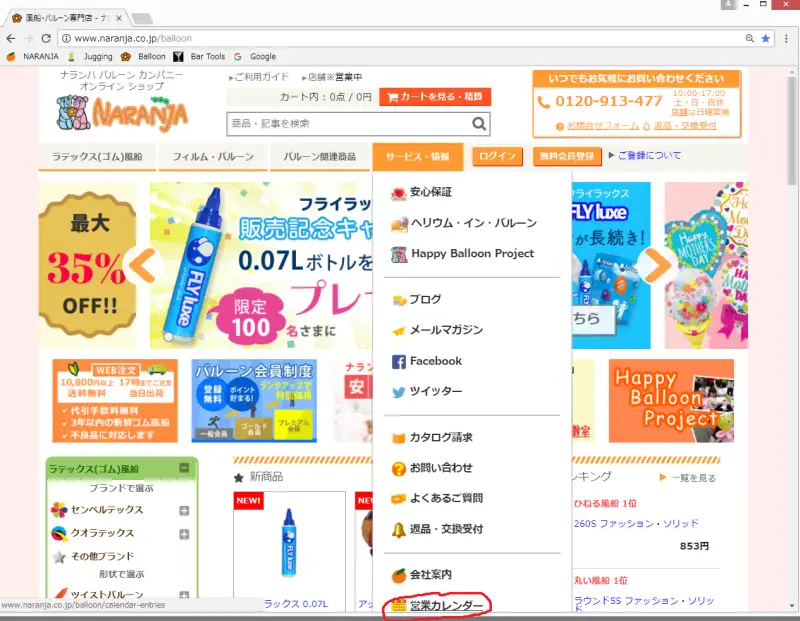
Task: View site information icon beside the URL
Action: [x=66, y=38]
